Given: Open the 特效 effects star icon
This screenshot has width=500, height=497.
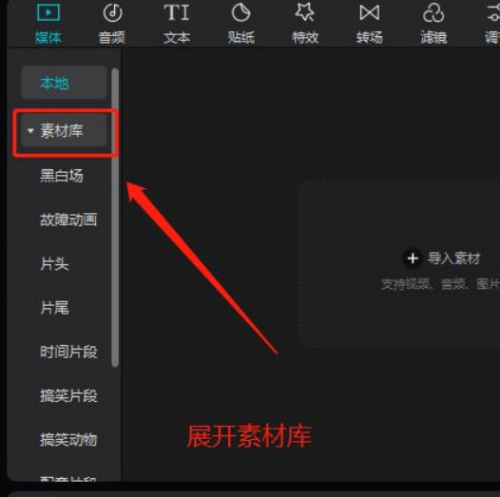Looking at the screenshot, I should tap(305, 12).
